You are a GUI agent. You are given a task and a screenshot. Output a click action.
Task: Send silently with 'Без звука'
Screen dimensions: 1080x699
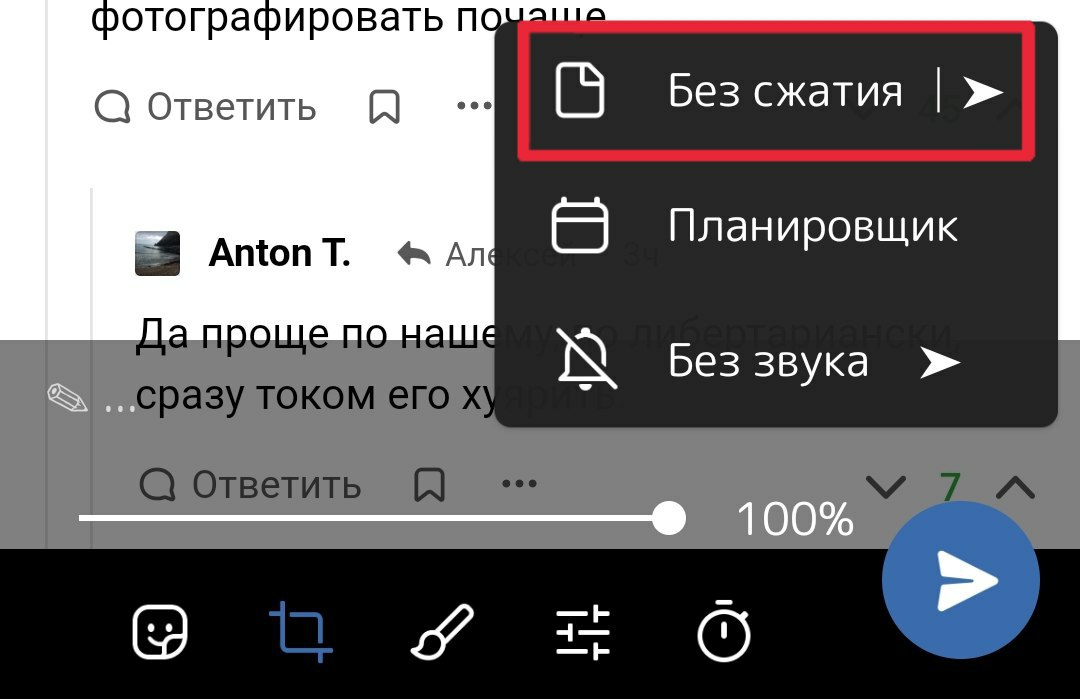click(776, 361)
